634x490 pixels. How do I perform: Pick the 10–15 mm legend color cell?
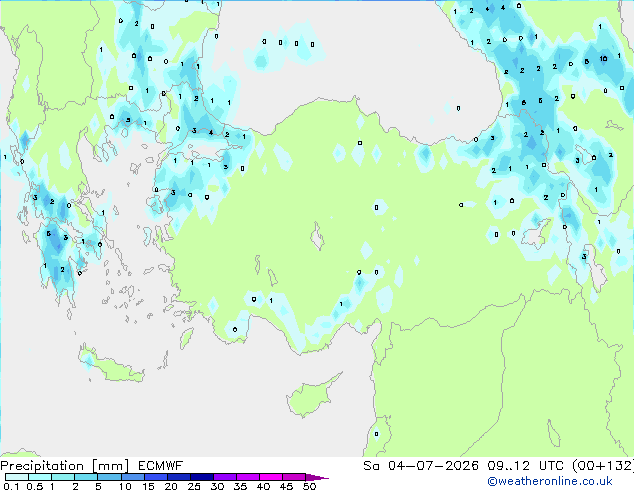(x=132, y=477)
